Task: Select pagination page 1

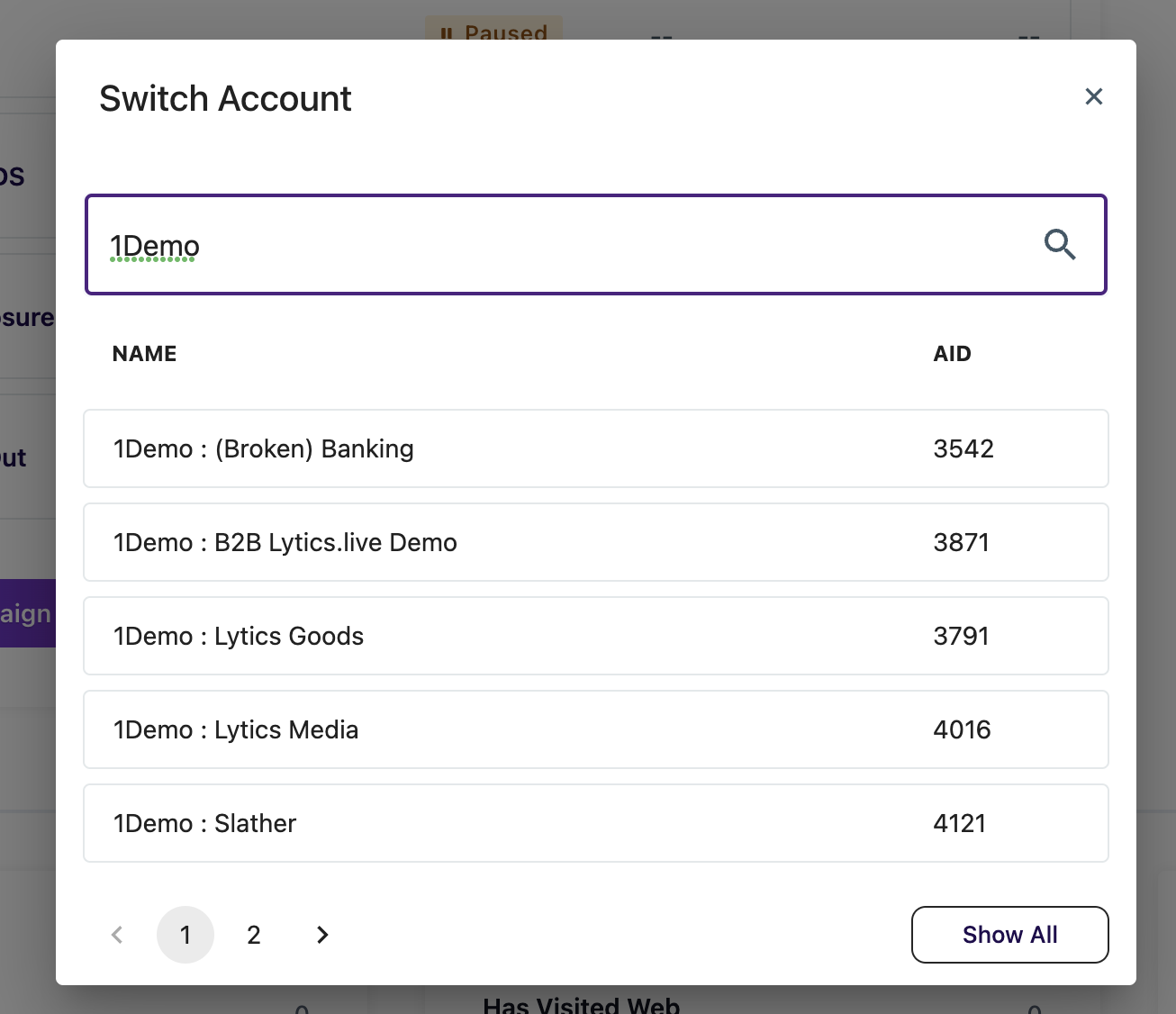Action: click(185, 935)
